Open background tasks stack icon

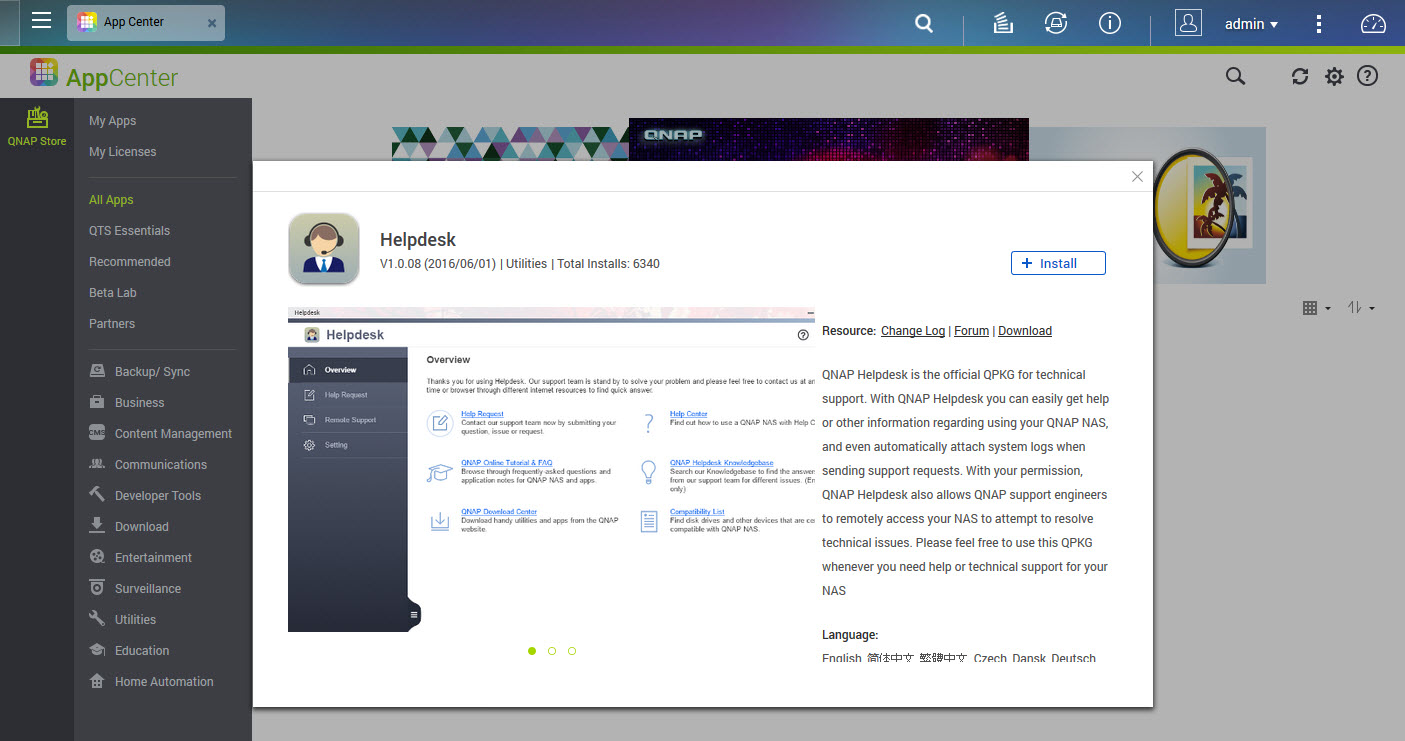click(x=1003, y=24)
